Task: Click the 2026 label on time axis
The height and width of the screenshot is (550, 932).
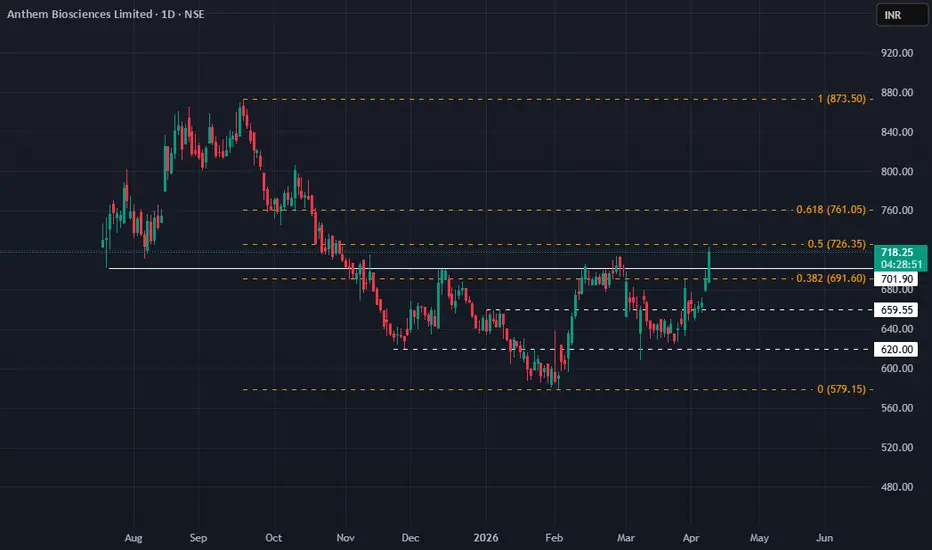Action: 486,538
